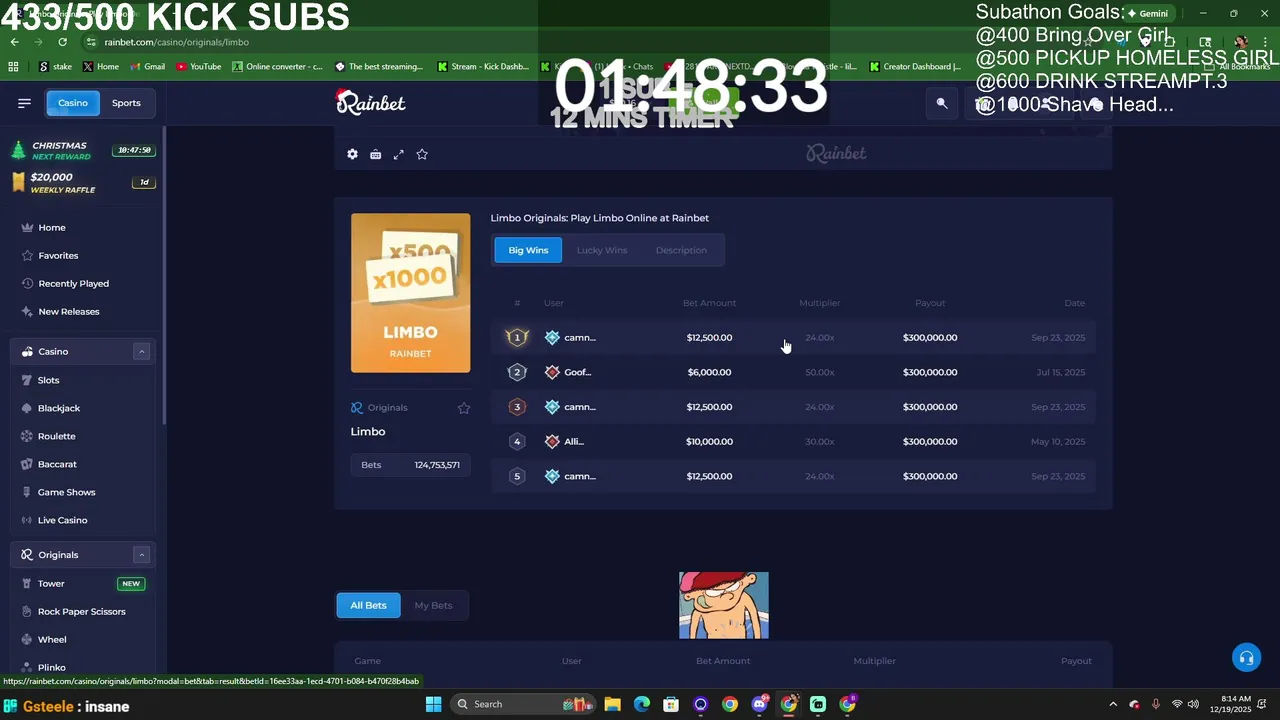Open the live support headset button

(x=1246, y=657)
